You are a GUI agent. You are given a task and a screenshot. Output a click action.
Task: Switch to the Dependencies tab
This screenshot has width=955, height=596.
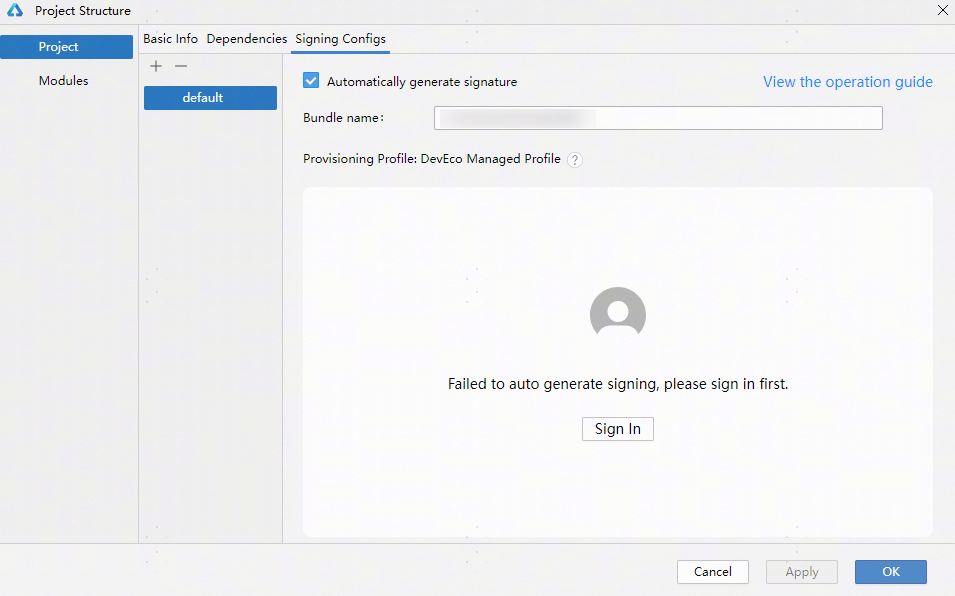[x=247, y=38]
